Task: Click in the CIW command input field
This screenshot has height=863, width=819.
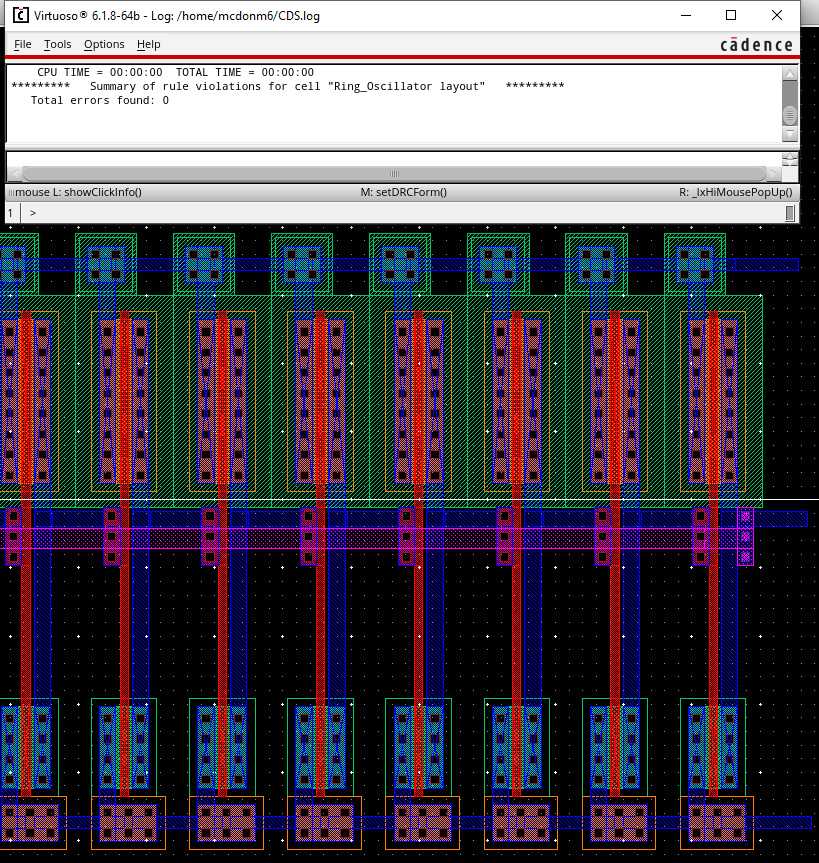Action: pos(400,213)
